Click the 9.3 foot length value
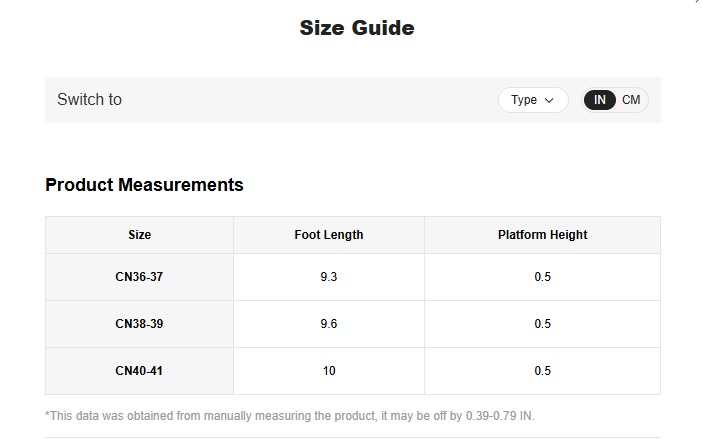The width and height of the screenshot is (702, 448). (329, 277)
